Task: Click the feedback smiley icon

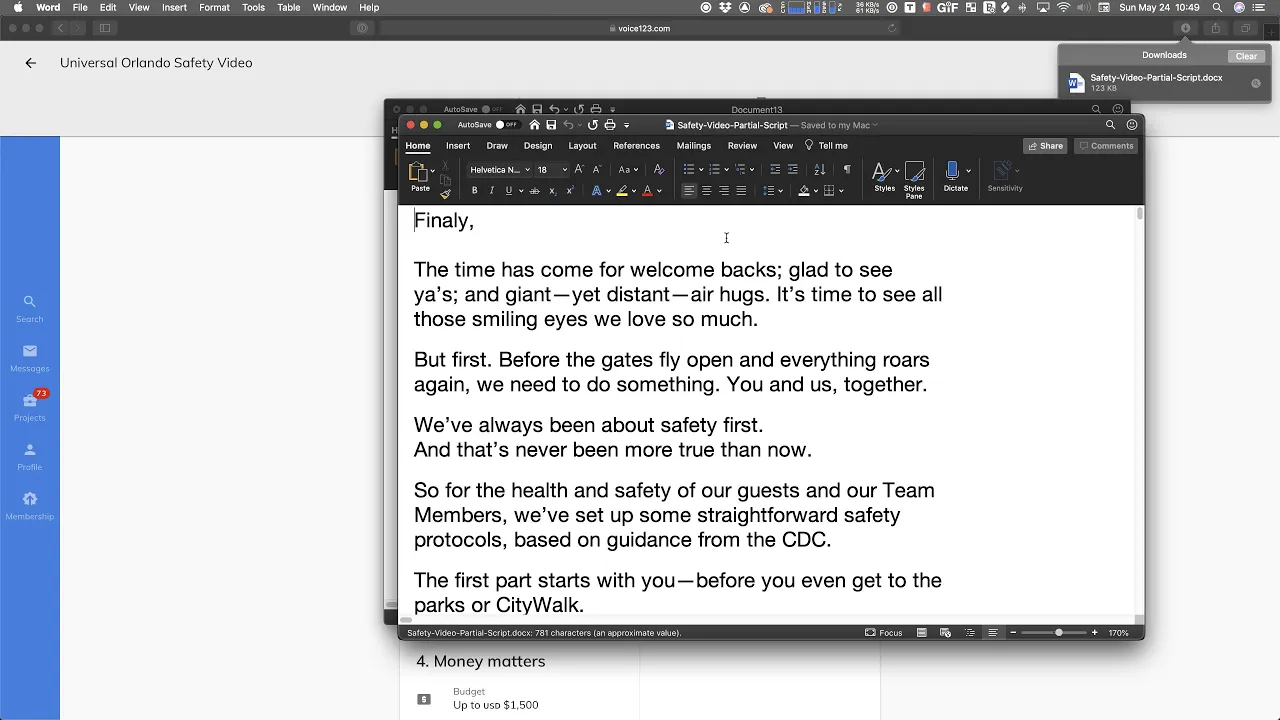Action: click(x=1132, y=125)
